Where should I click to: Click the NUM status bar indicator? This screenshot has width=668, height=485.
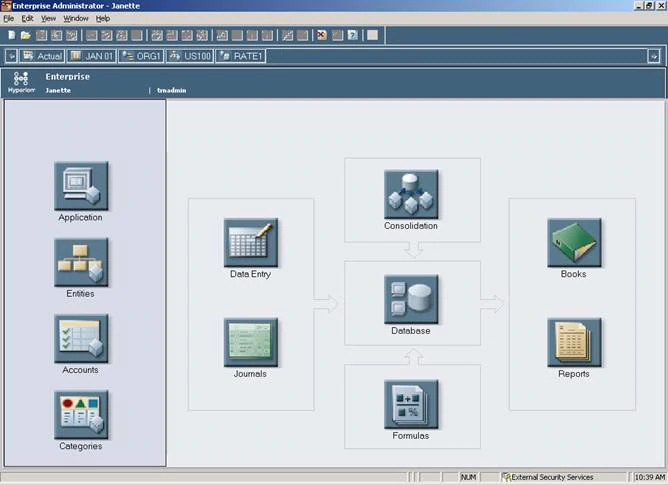(469, 477)
